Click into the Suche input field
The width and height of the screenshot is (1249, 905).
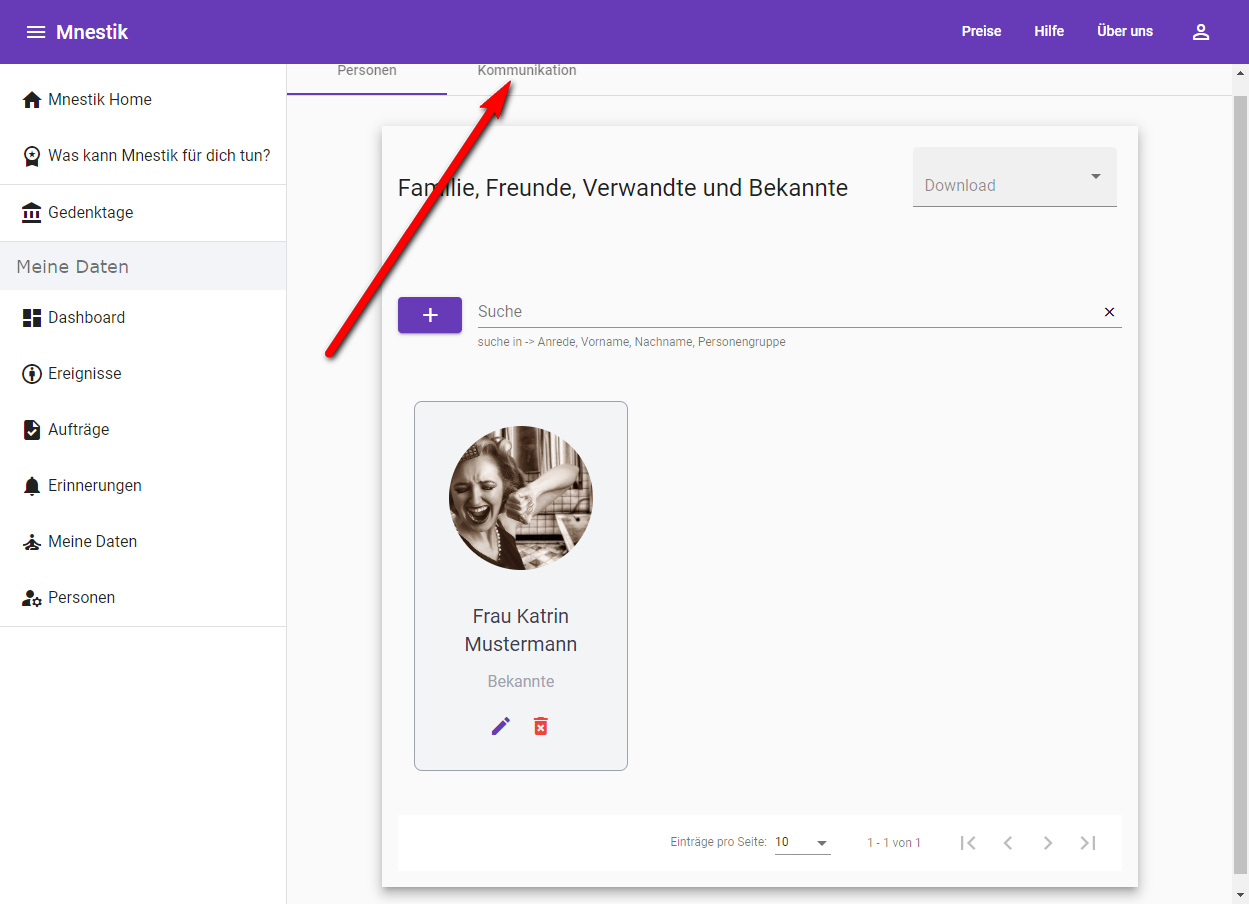click(780, 312)
